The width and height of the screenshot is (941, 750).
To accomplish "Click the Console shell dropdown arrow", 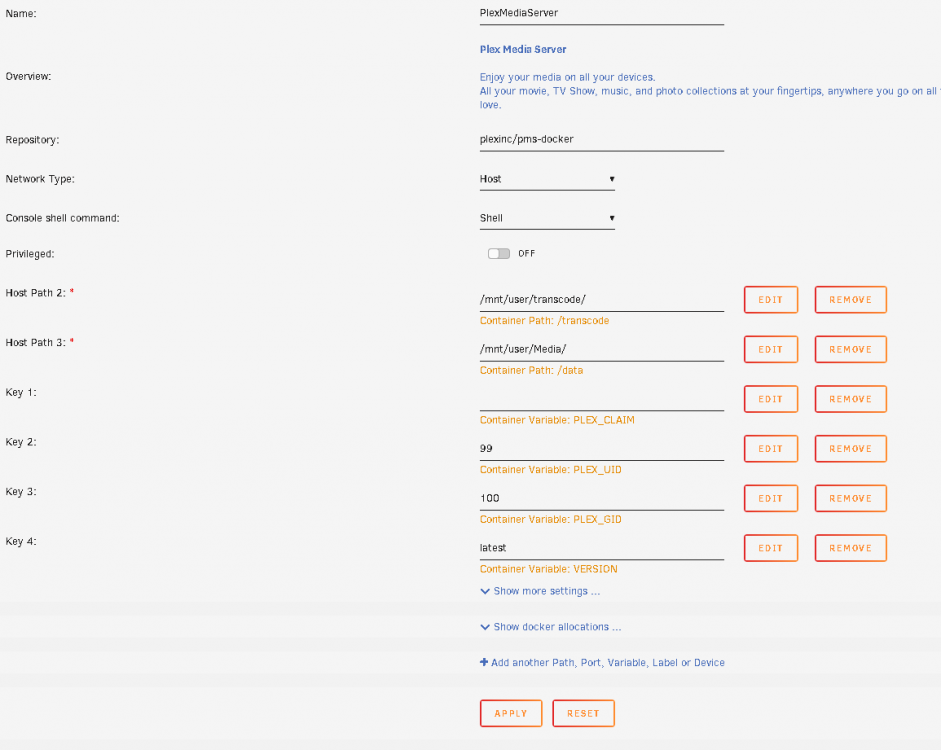I will (612, 218).
